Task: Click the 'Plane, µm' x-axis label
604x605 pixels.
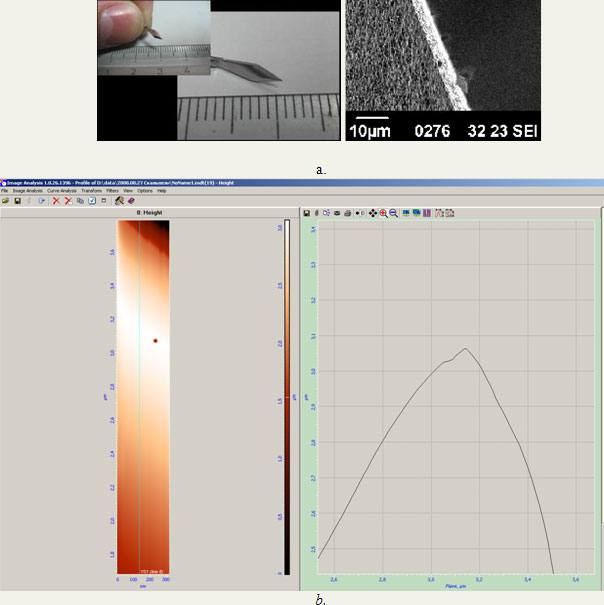Action: [456, 586]
